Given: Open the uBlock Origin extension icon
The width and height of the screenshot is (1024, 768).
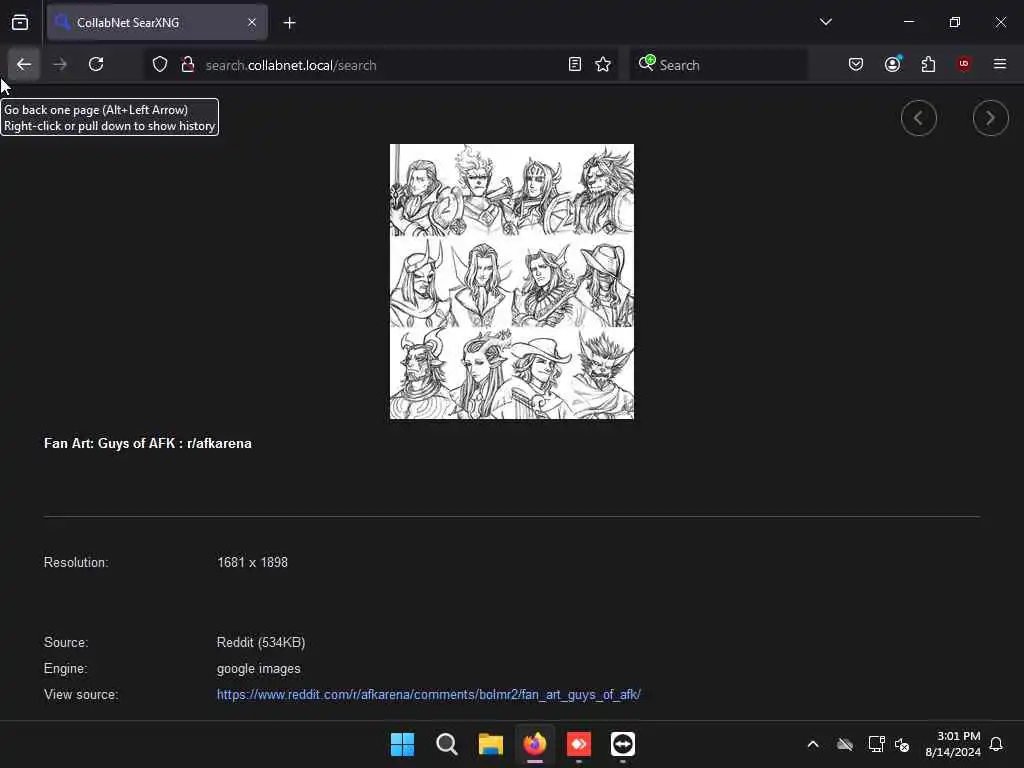Looking at the screenshot, I should tap(964, 64).
